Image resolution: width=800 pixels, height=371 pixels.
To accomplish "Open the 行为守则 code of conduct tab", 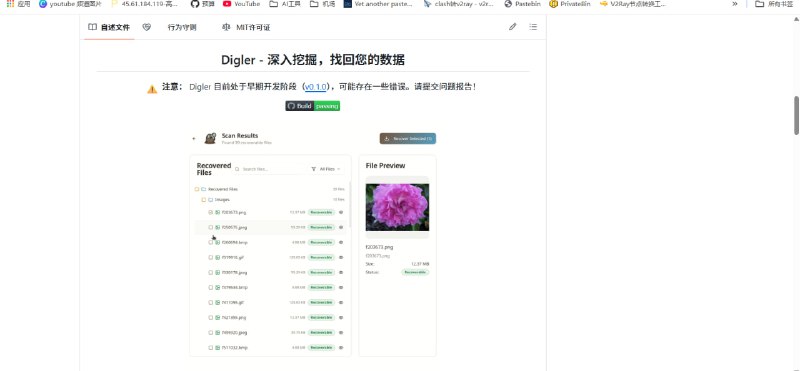I will [x=182, y=28].
